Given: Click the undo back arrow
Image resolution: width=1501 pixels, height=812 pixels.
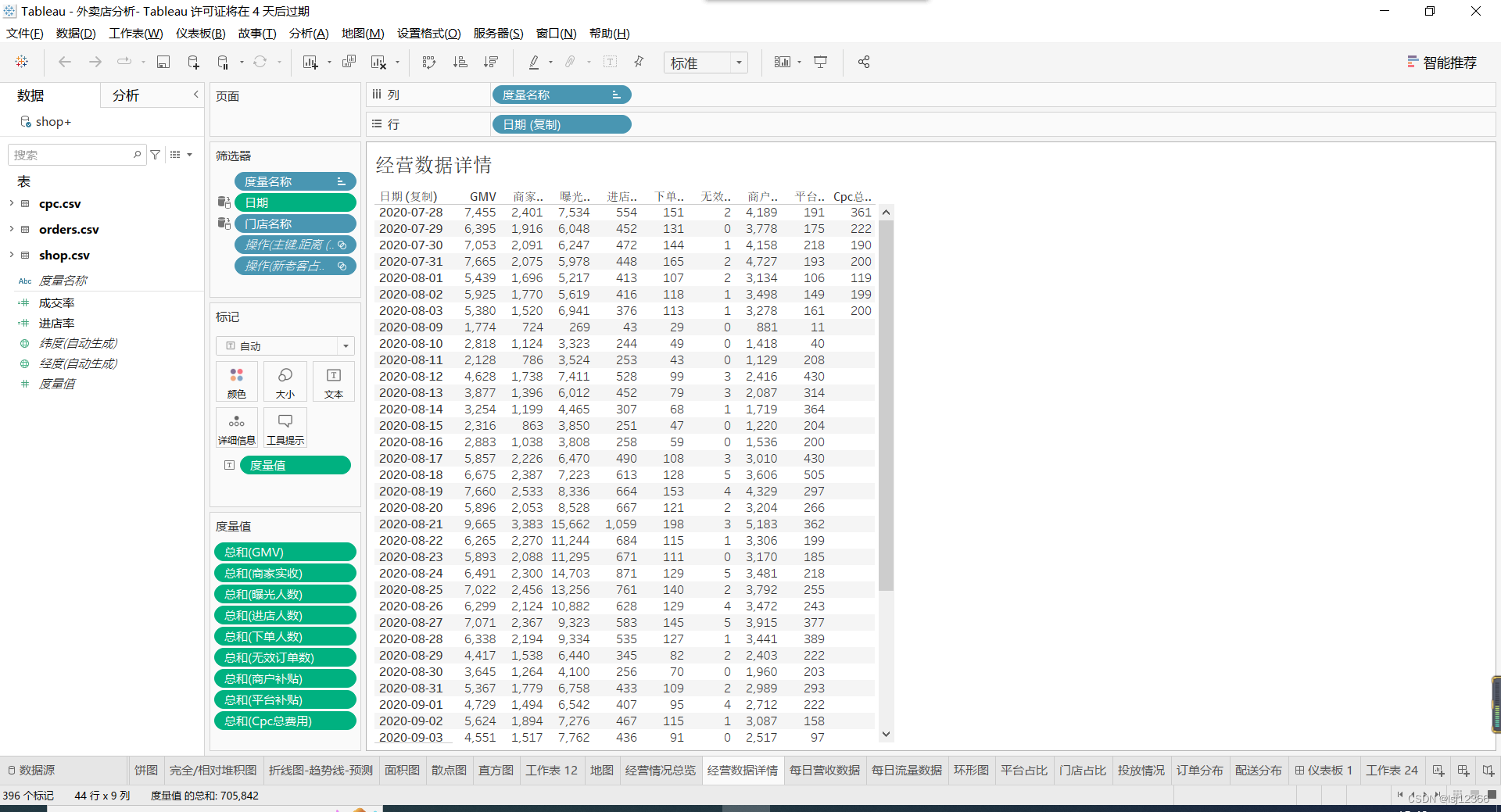Looking at the screenshot, I should point(65,62).
